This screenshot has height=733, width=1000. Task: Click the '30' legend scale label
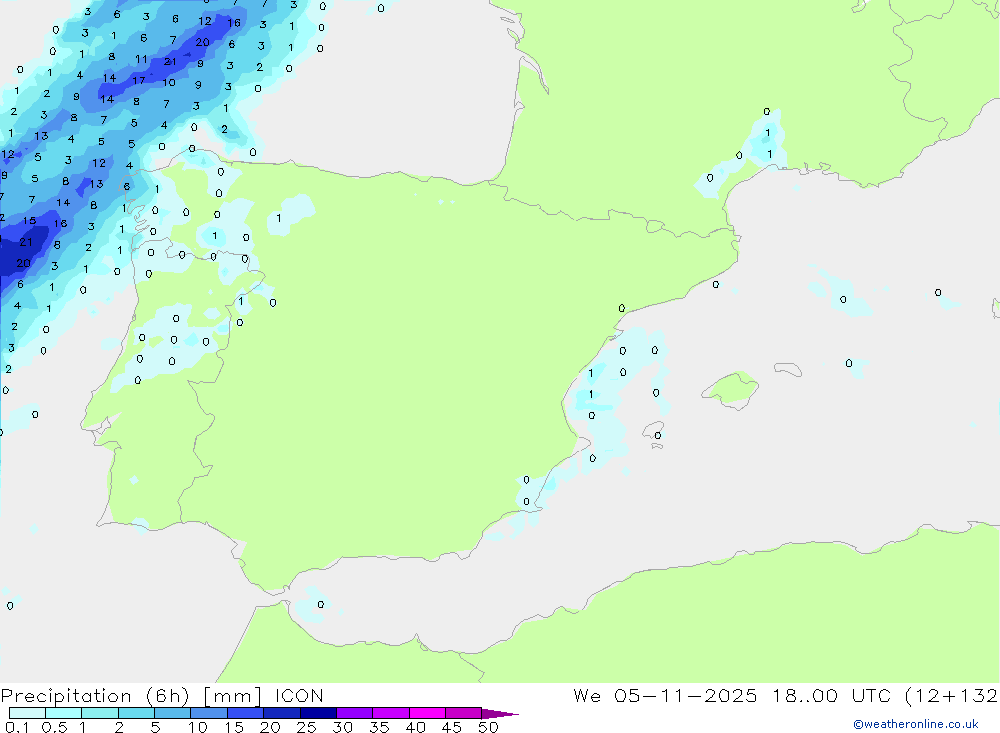pos(342,727)
